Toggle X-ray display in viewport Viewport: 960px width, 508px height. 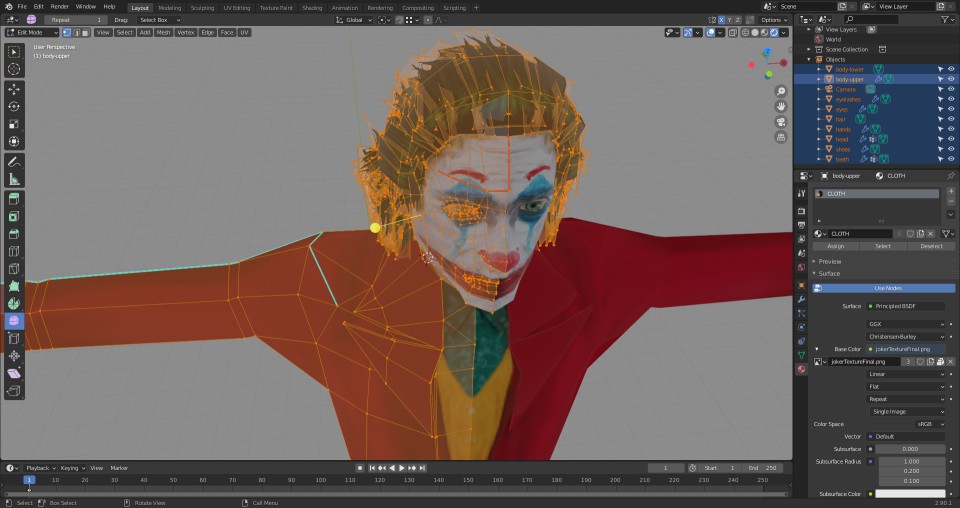pos(733,32)
